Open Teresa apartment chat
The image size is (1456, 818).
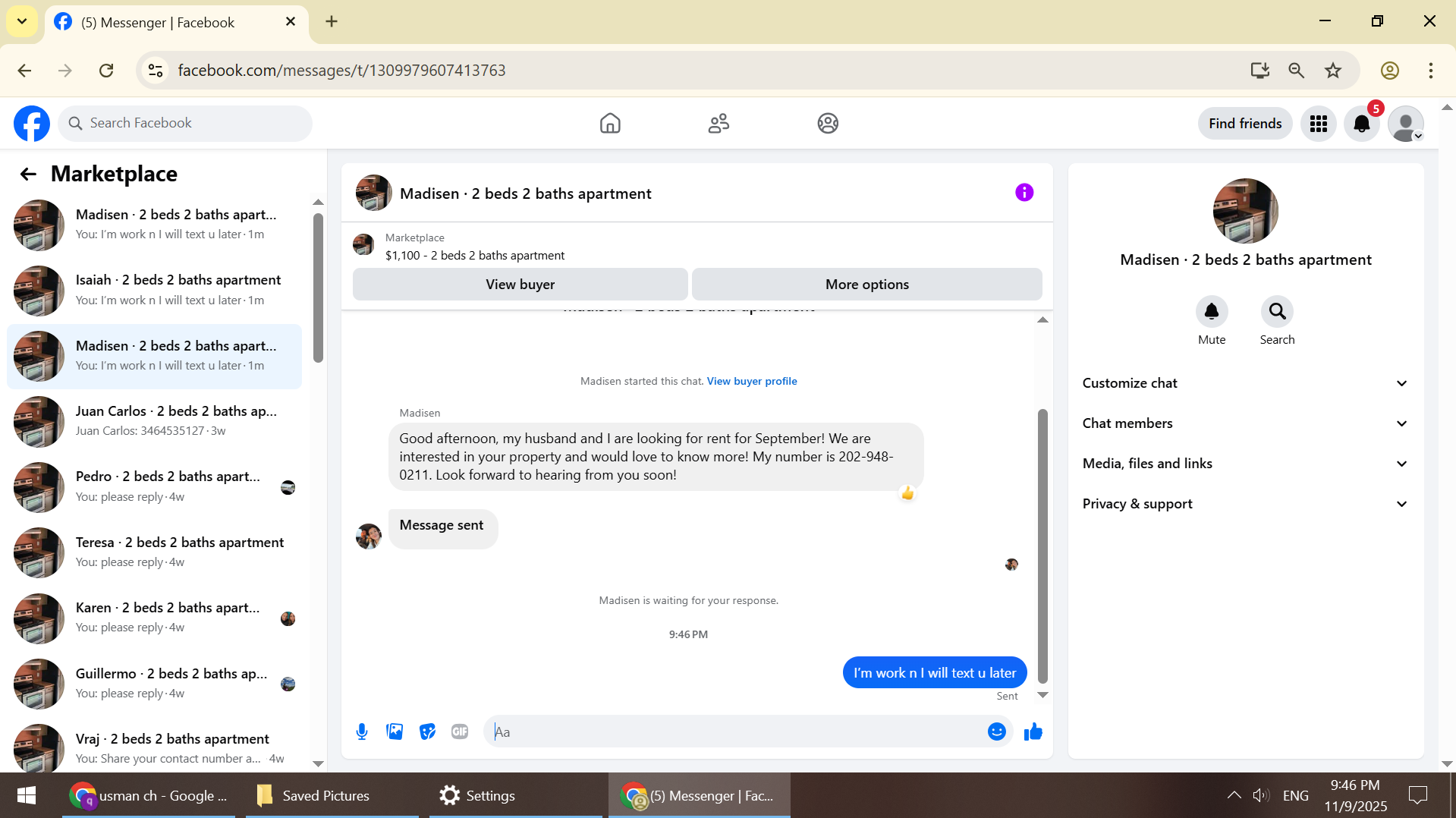(x=155, y=552)
